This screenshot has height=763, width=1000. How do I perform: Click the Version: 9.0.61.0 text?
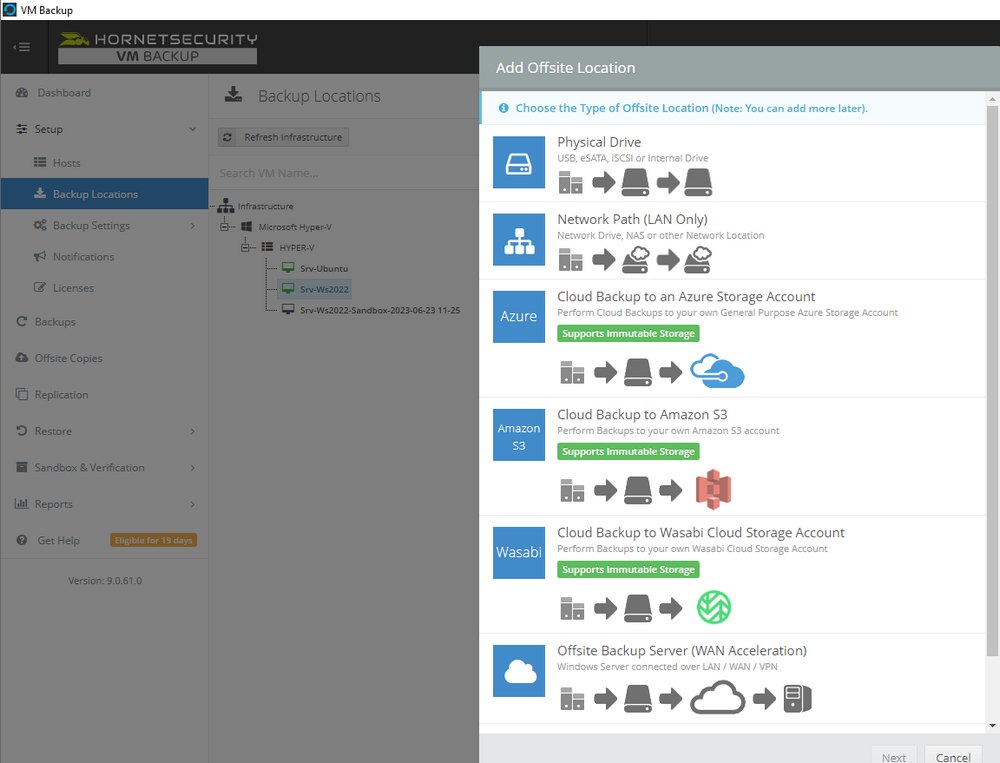(x=105, y=581)
